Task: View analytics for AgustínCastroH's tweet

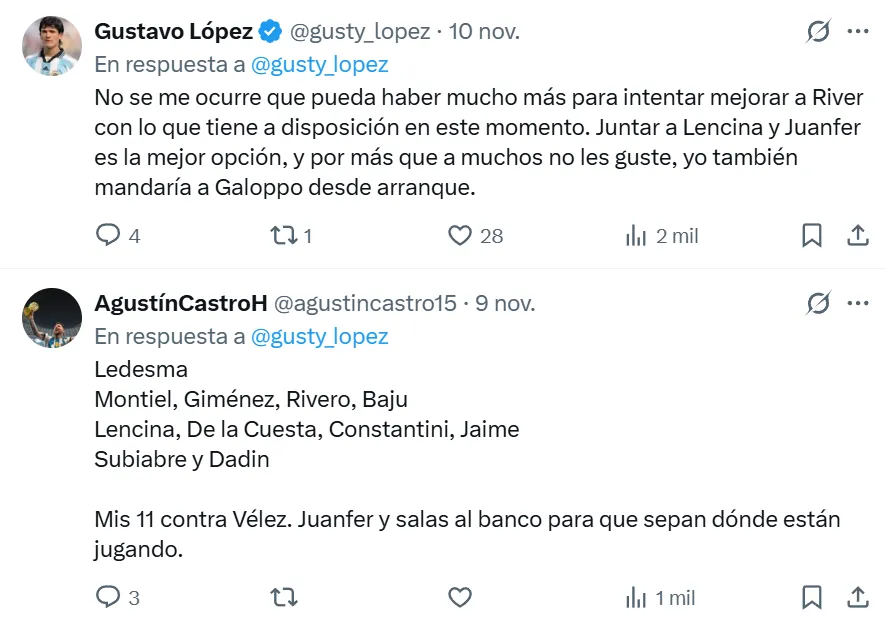Action: click(x=636, y=598)
